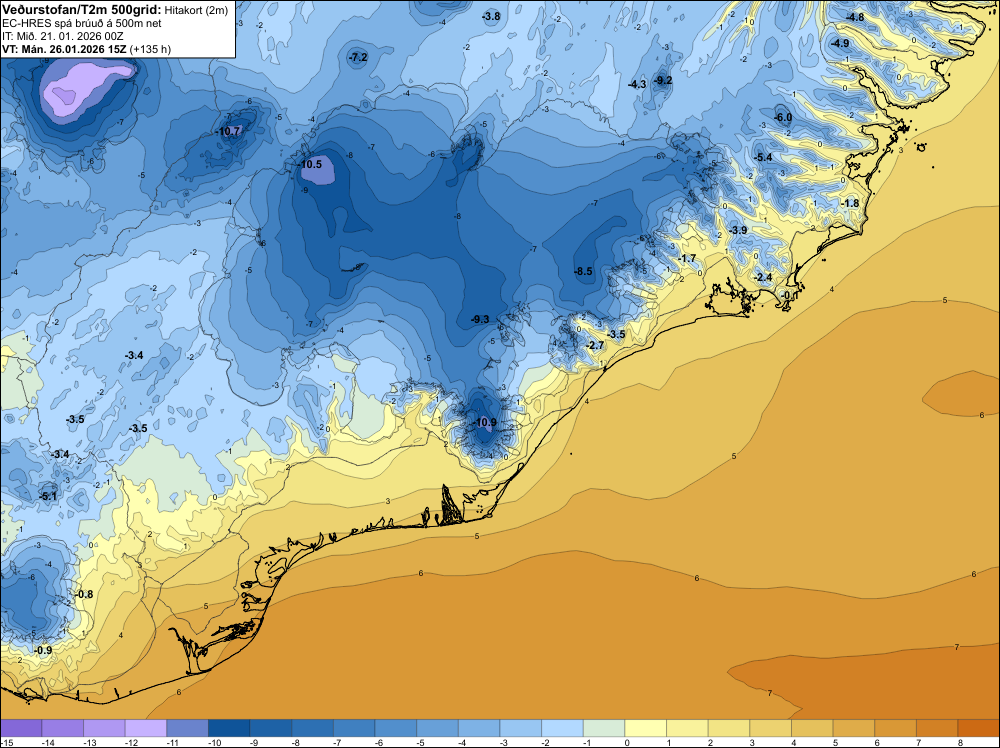The height and width of the screenshot is (748, 1000).
Task: Select the -10.5 temperature label
Action: [x=311, y=164]
